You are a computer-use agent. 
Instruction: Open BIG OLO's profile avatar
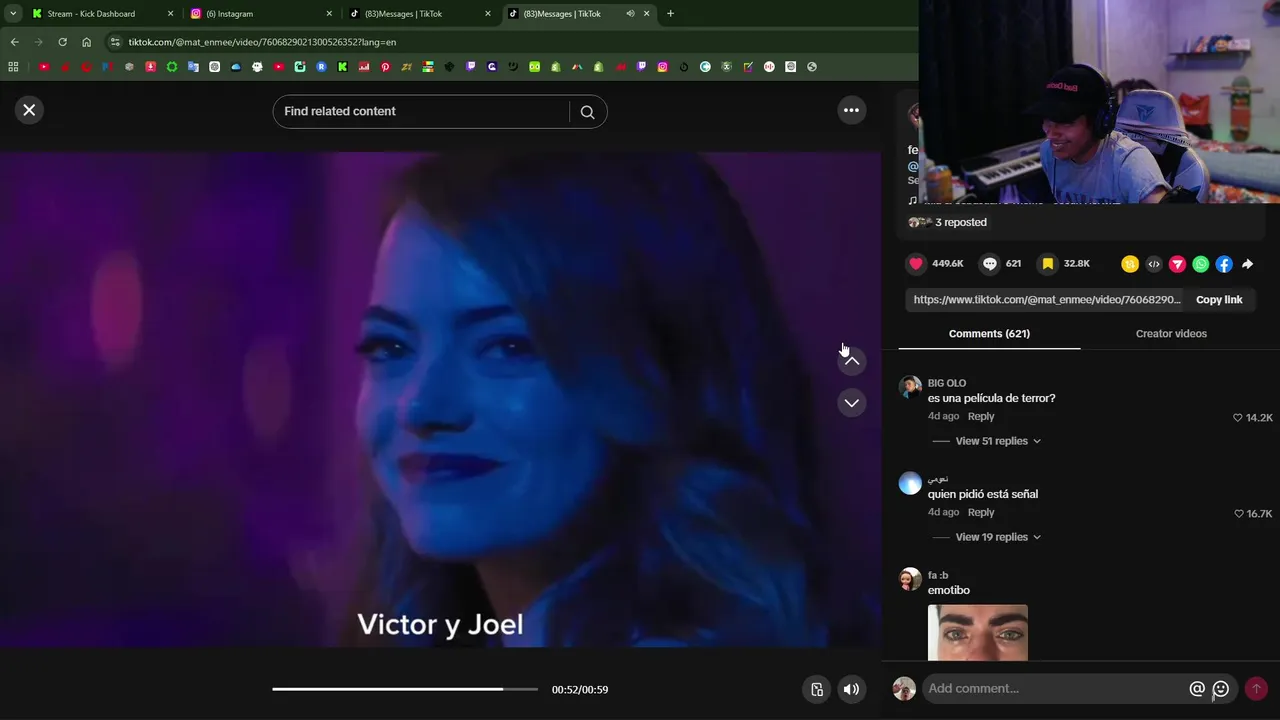pyautogui.click(x=910, y=387)
